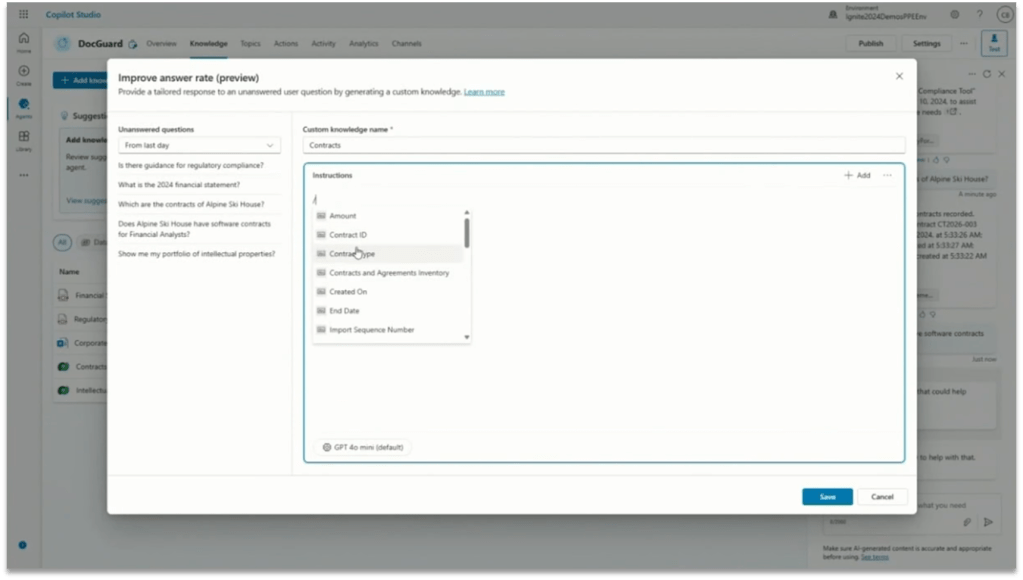
Task: Choose 'End Date' in the field list
Action: 344,311
